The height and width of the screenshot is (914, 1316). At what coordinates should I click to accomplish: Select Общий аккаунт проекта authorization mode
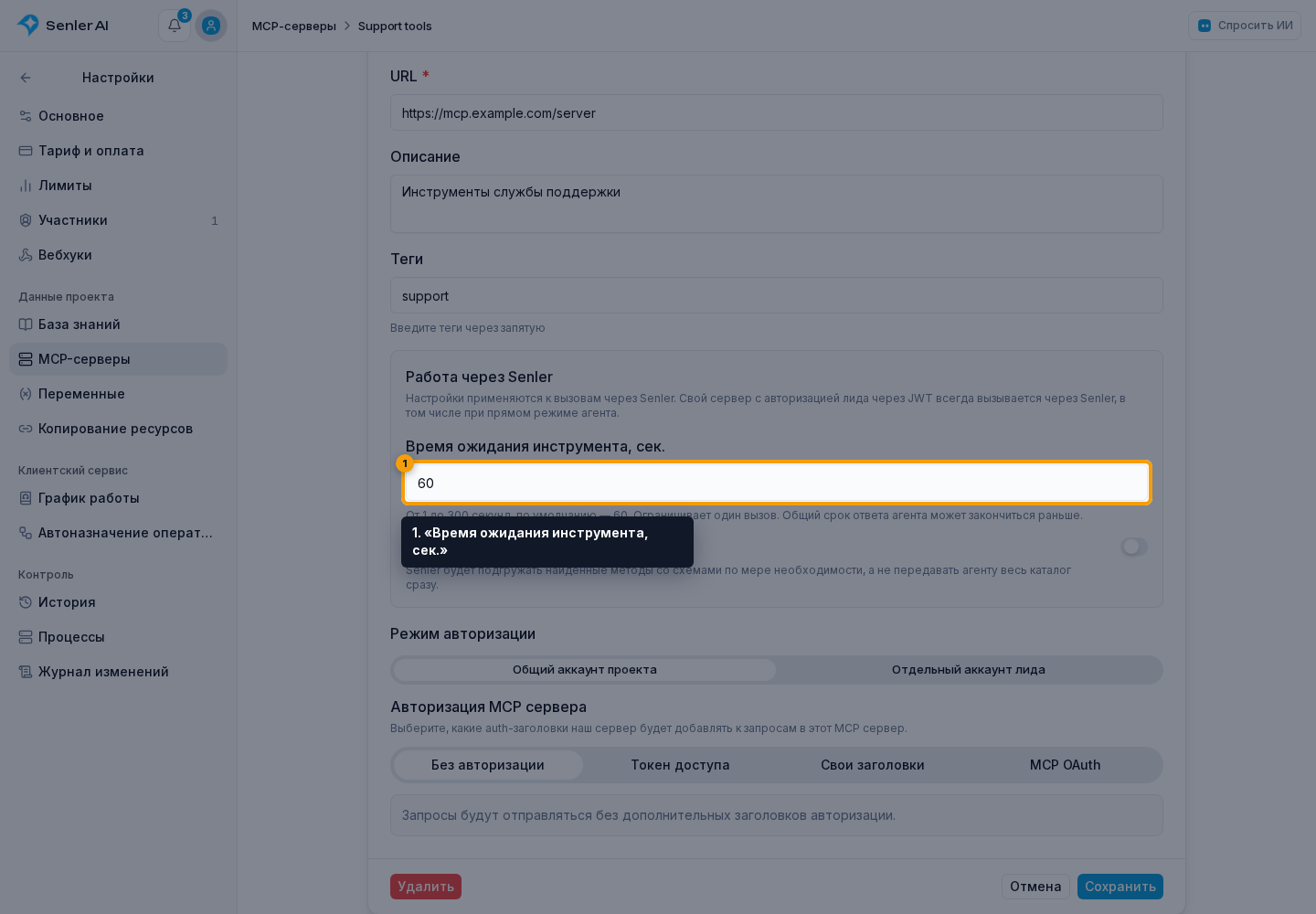[585, 670]
